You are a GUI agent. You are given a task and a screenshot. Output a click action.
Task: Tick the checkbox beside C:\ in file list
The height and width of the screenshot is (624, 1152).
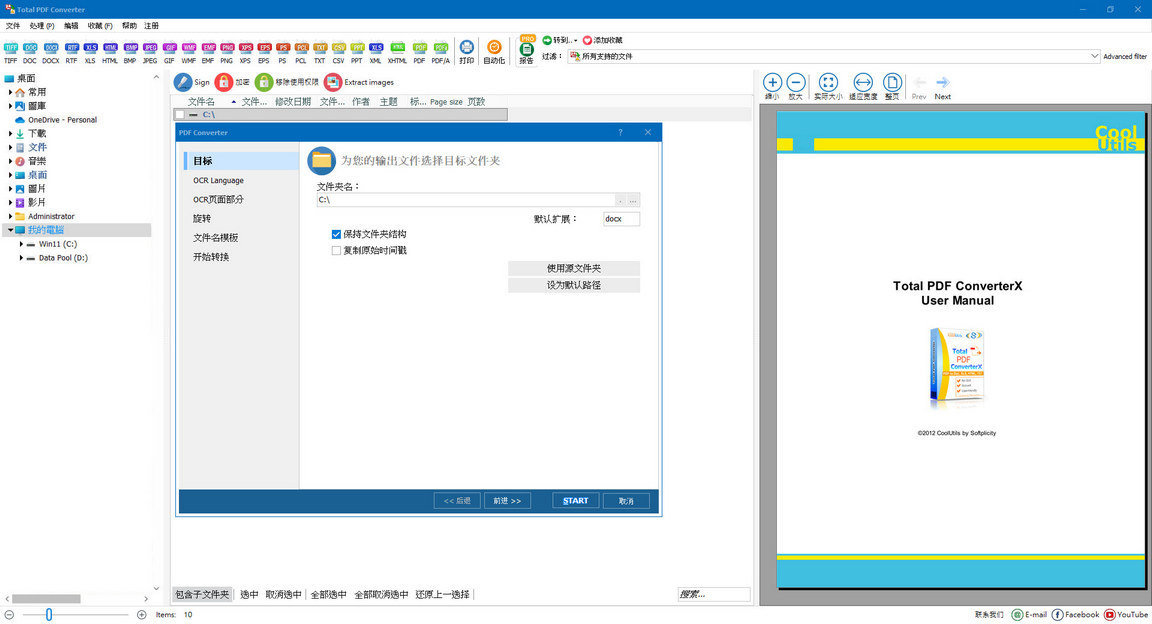point(180,115)
